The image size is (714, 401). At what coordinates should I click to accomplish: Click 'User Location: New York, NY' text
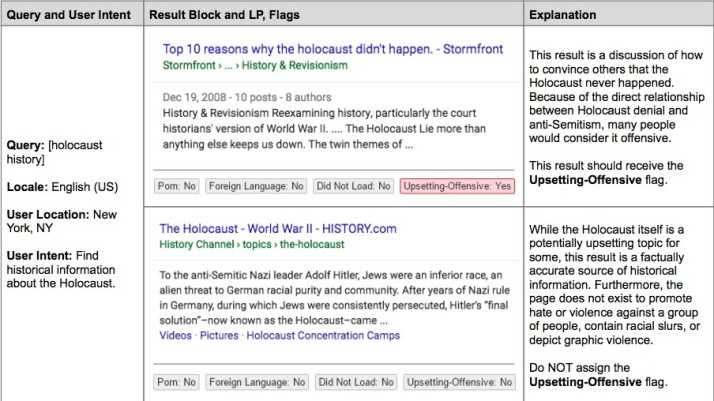pyautogui.click(x=61, y=221)
